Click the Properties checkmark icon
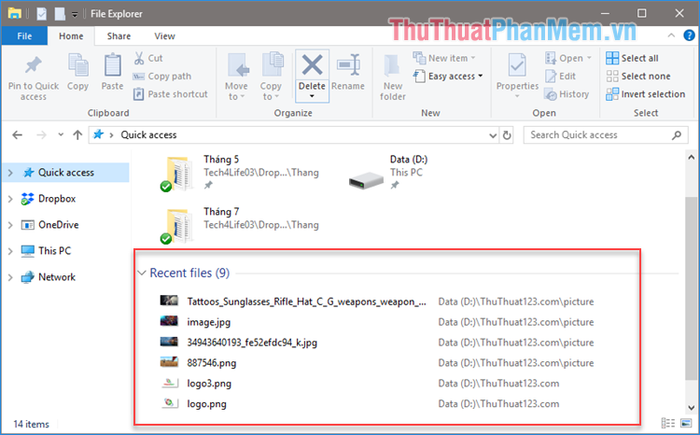The image size is (700, 435). pyautogui.click(x=517, y=65)
